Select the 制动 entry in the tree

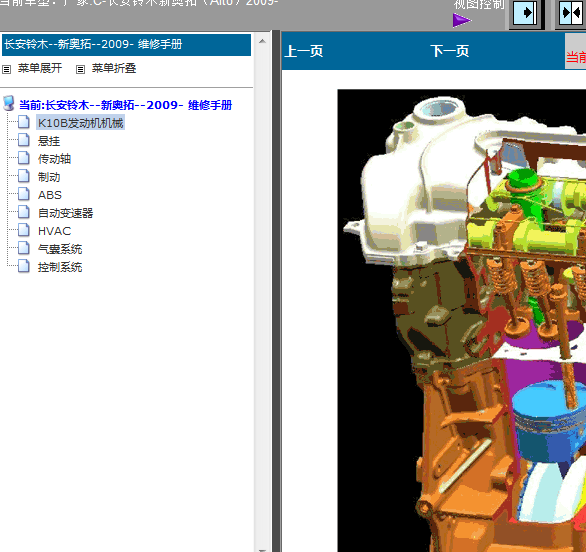[x=49, y=177]
